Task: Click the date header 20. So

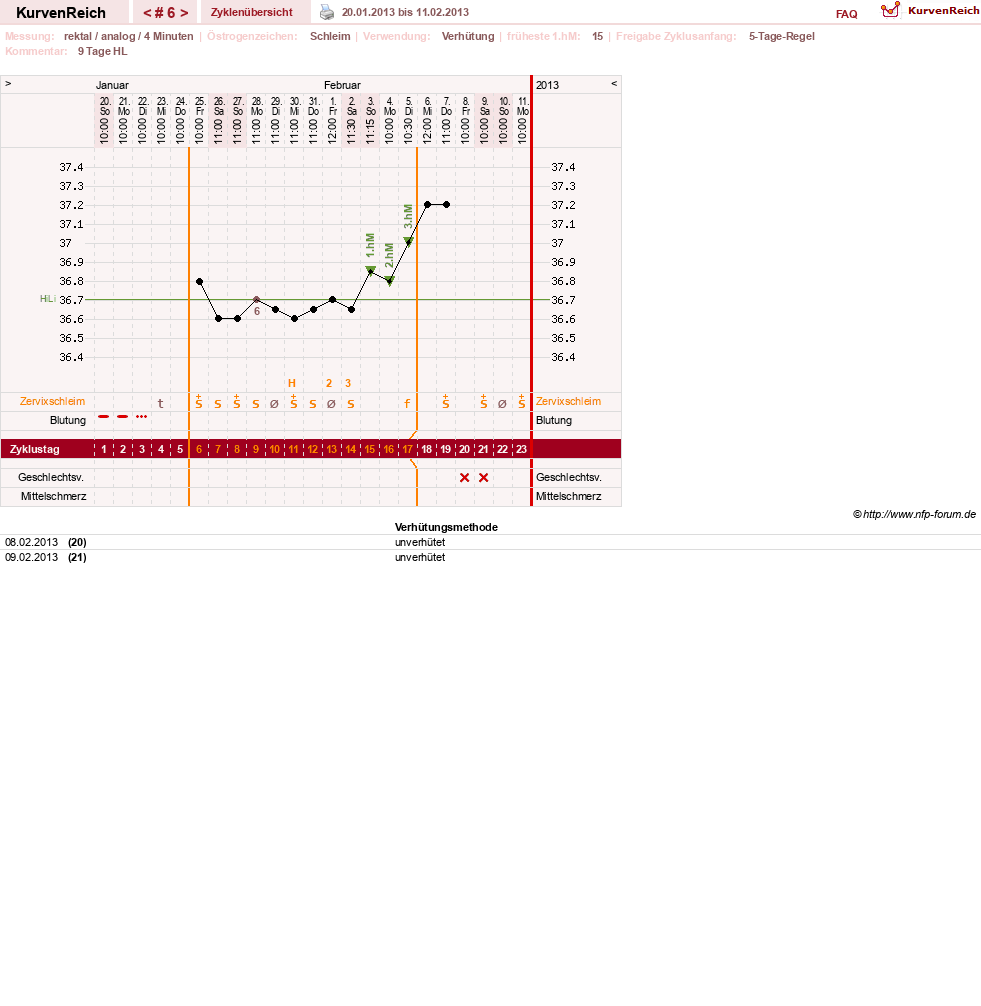Action: coord(105,120)
